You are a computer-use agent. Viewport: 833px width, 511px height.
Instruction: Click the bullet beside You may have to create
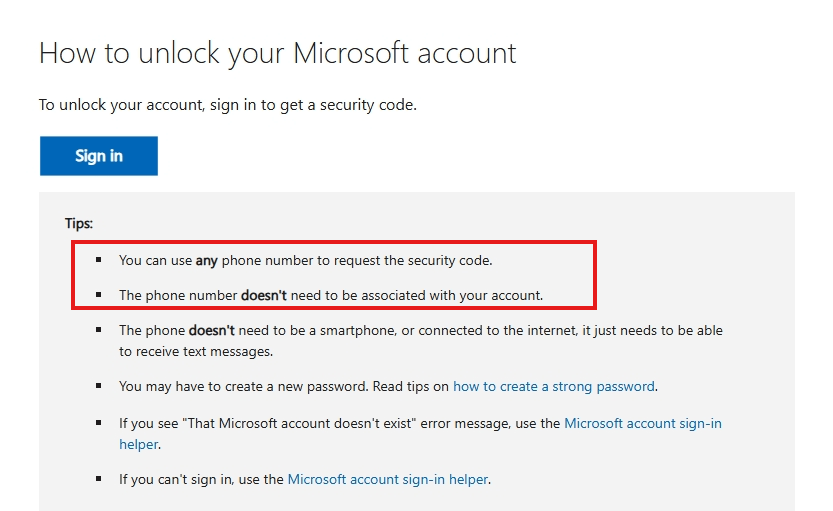click(x=99, y=386)
